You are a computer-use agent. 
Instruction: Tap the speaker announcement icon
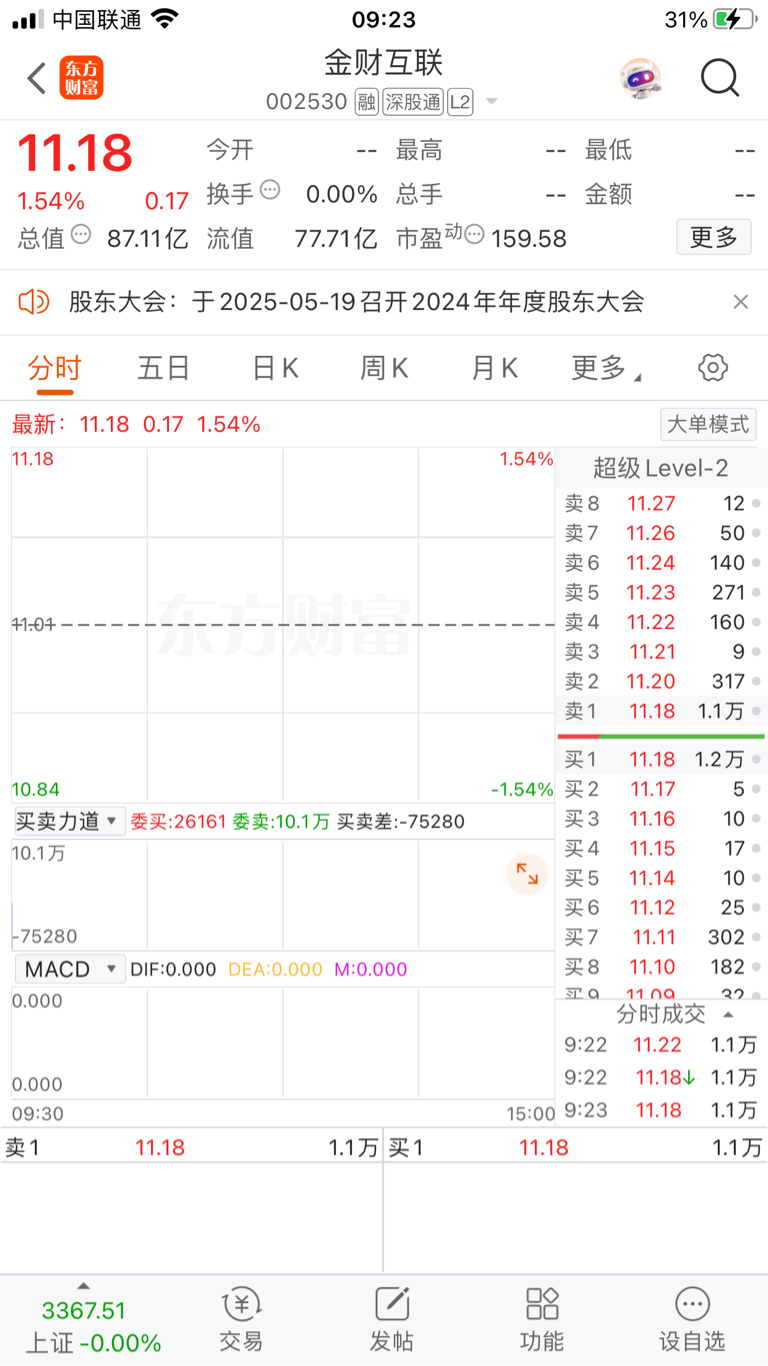(34, 300)
